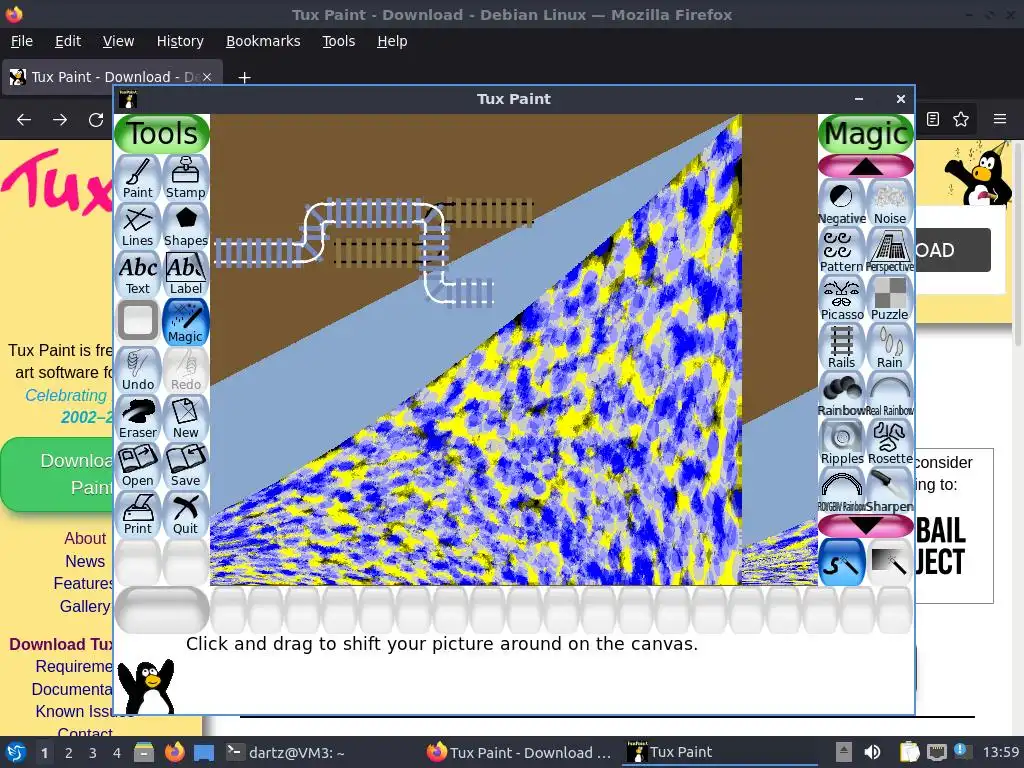Open the History menu in Firefox

click(x=180, y=41)
